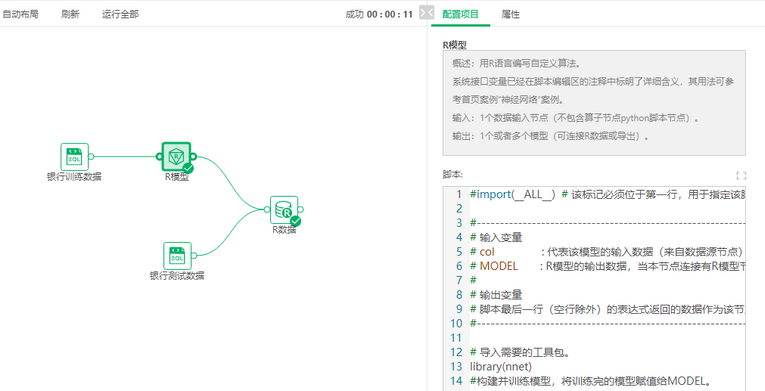
Task: Click the connection line from 银行训练数据 to R模型
Action: (x=125, y=157)
